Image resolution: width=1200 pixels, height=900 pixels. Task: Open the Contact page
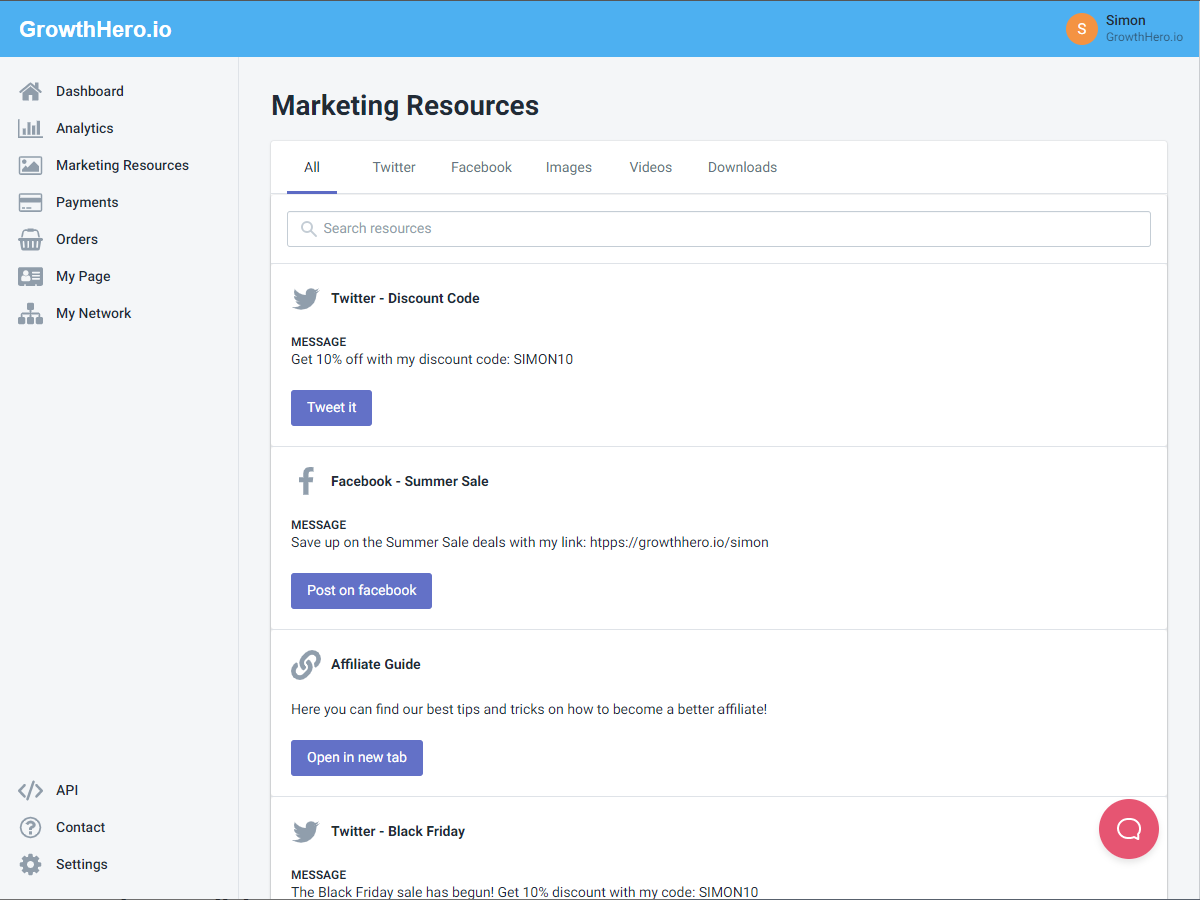point(78,827)
